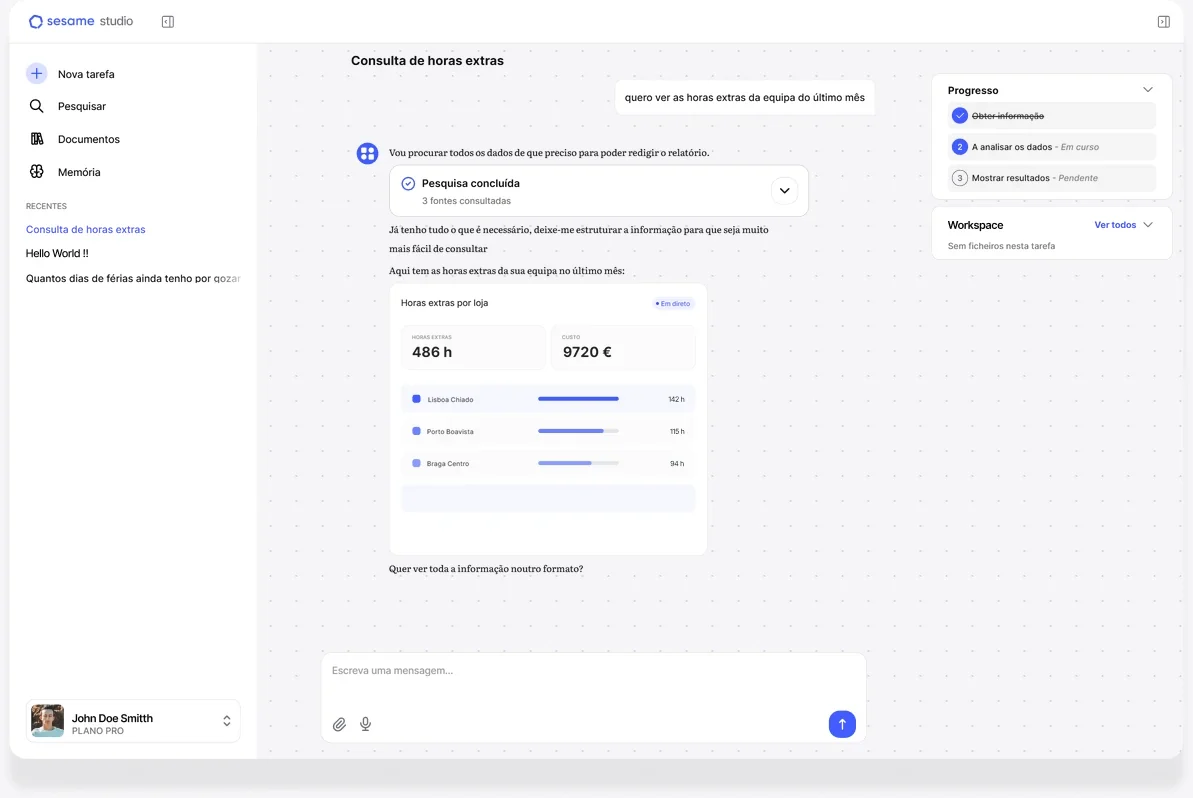Select Consulta de horas extras in recents
The image size is (1193, 798).
click(85, 229)
